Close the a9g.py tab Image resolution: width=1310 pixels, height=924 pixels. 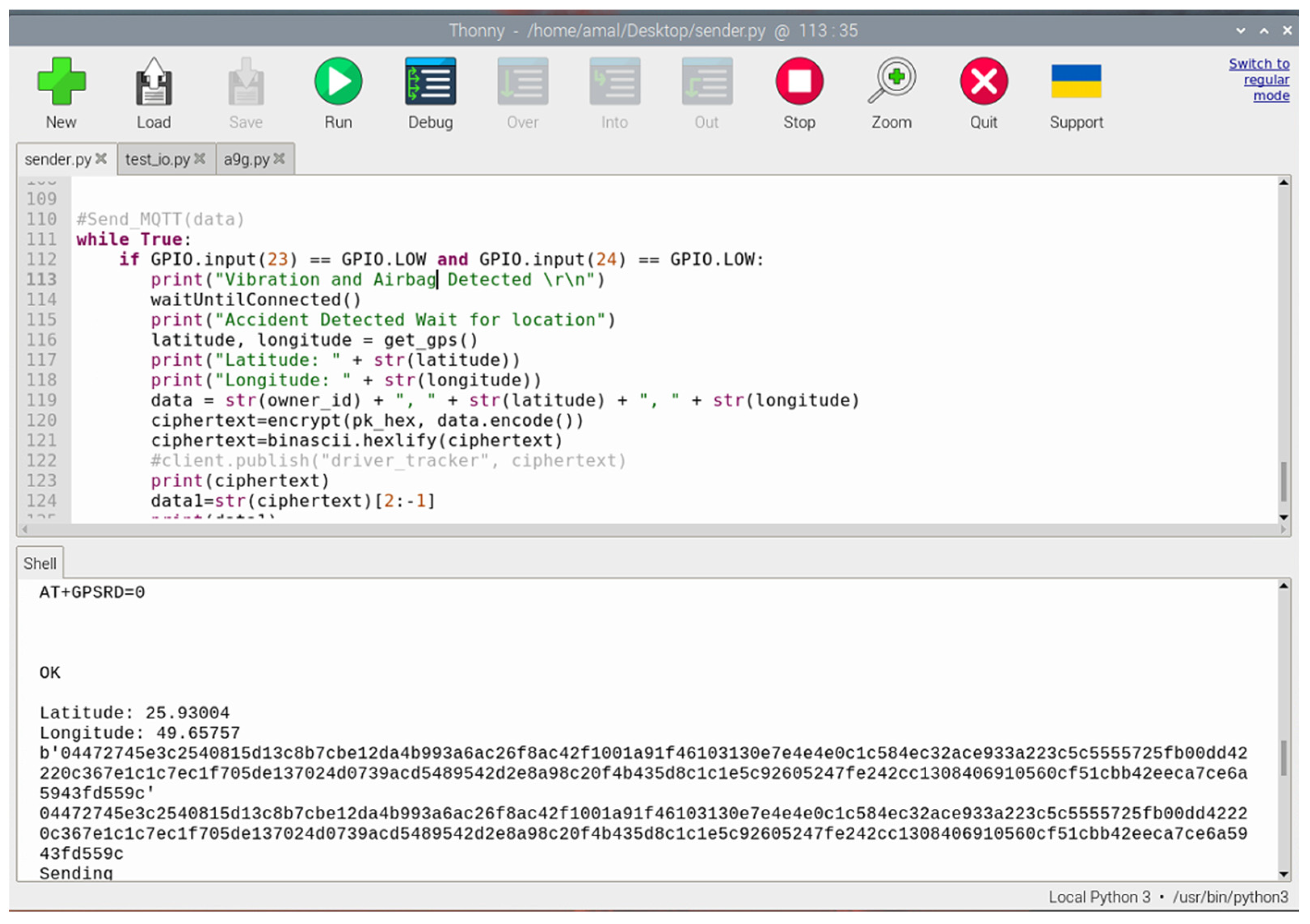pyautogui.click(x=279, y=159)
